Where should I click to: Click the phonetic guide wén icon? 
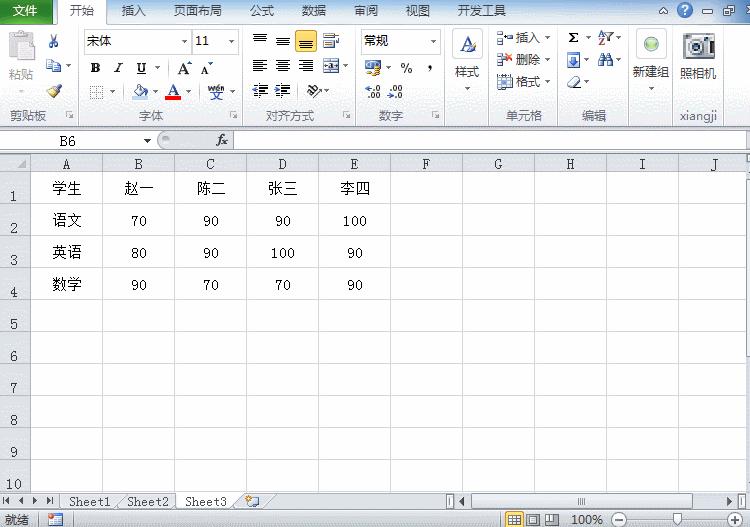(216, 91)
